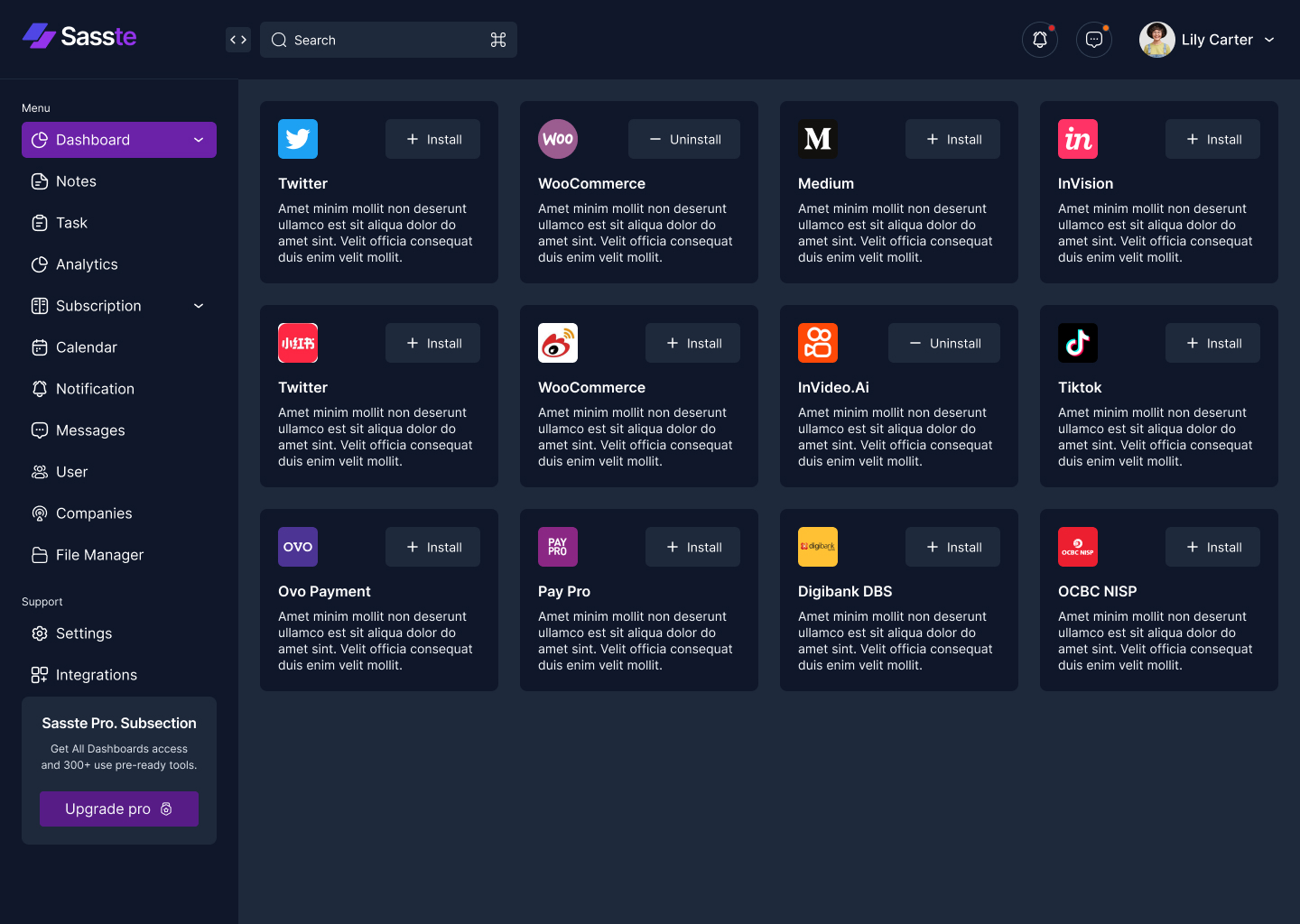Open notifications via the bell icon
This screenshot has height=924, width=1300.
pos(1040,40)
